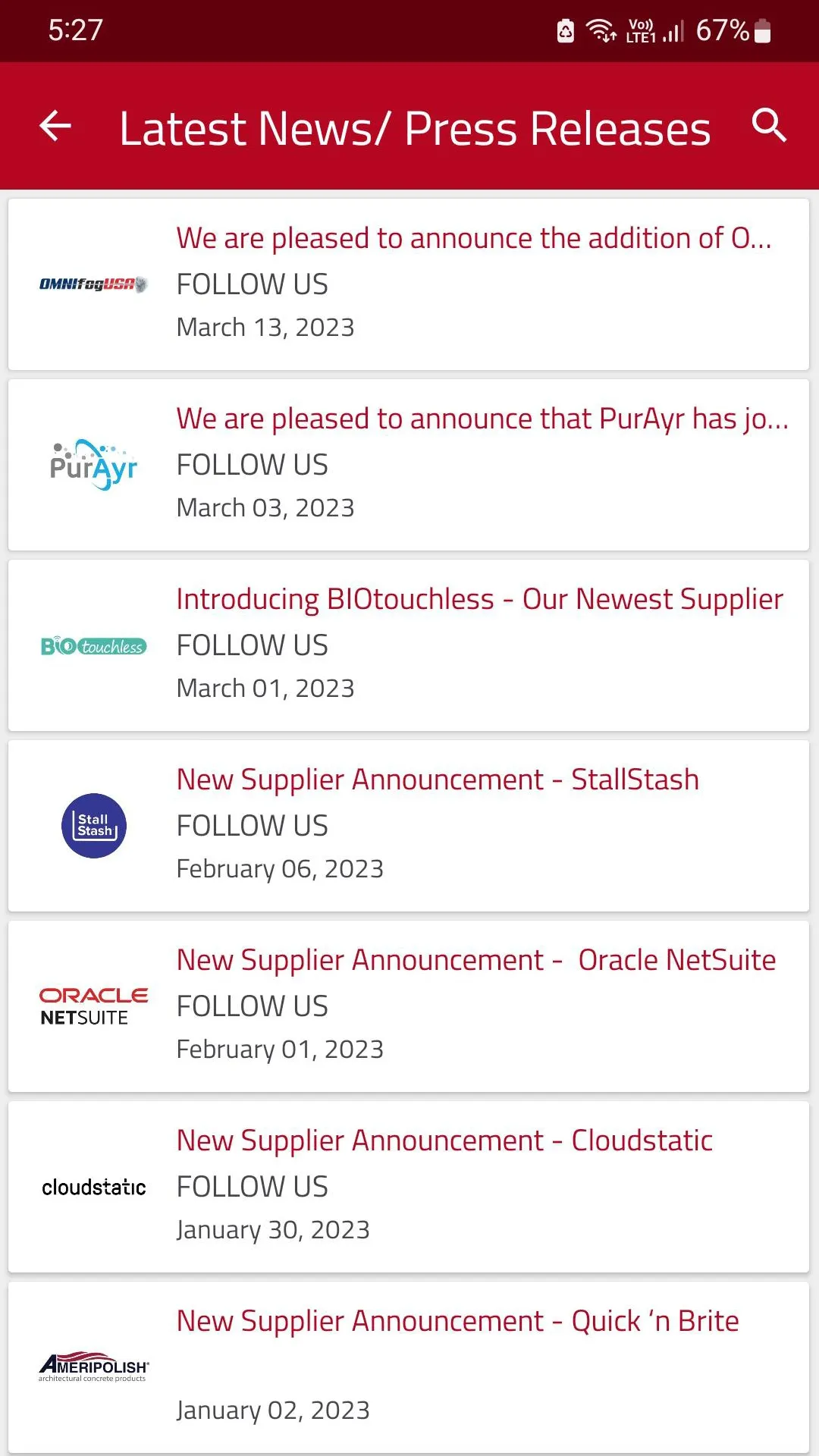Open the search magnifier icon
Viewport: 819px width, 1456px height.
tap(769, 125)
